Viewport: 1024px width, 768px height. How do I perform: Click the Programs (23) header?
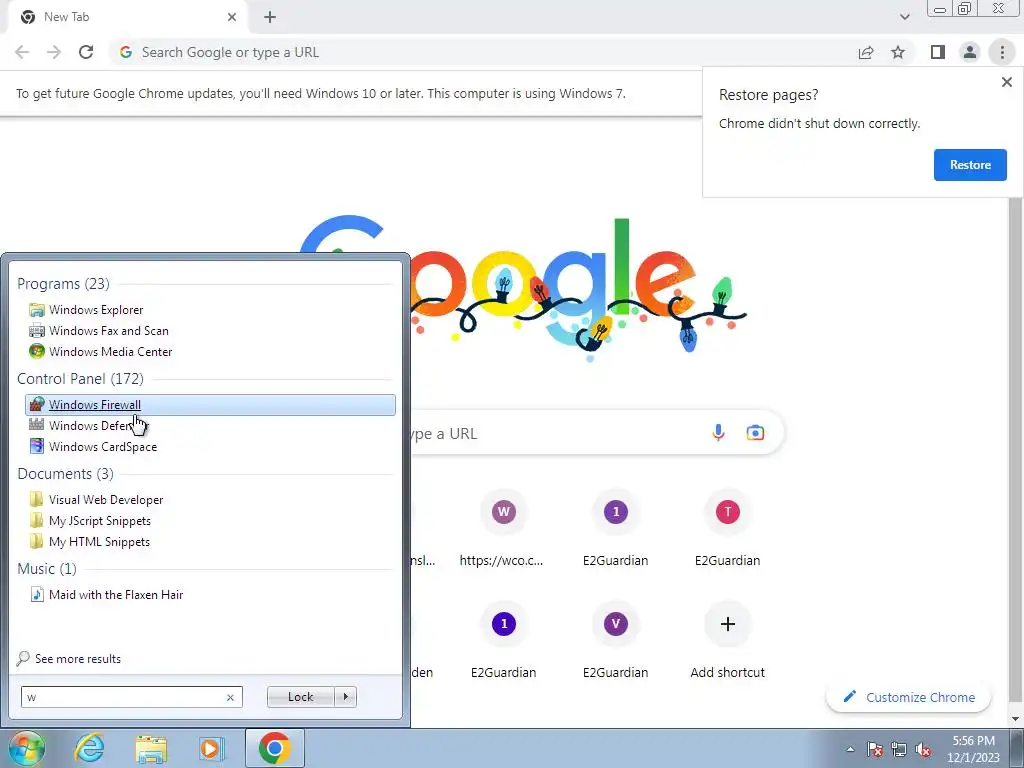[63, 283]
